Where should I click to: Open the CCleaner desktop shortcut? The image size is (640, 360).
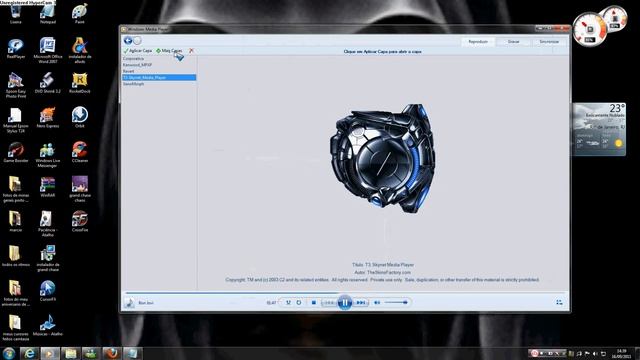tap(80, 153)
